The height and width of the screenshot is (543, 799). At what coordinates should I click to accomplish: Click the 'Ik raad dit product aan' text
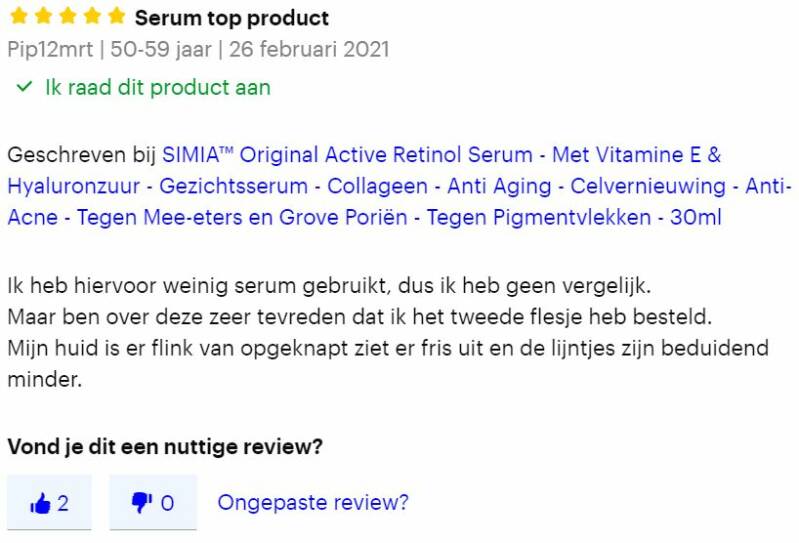click(158, 87)
